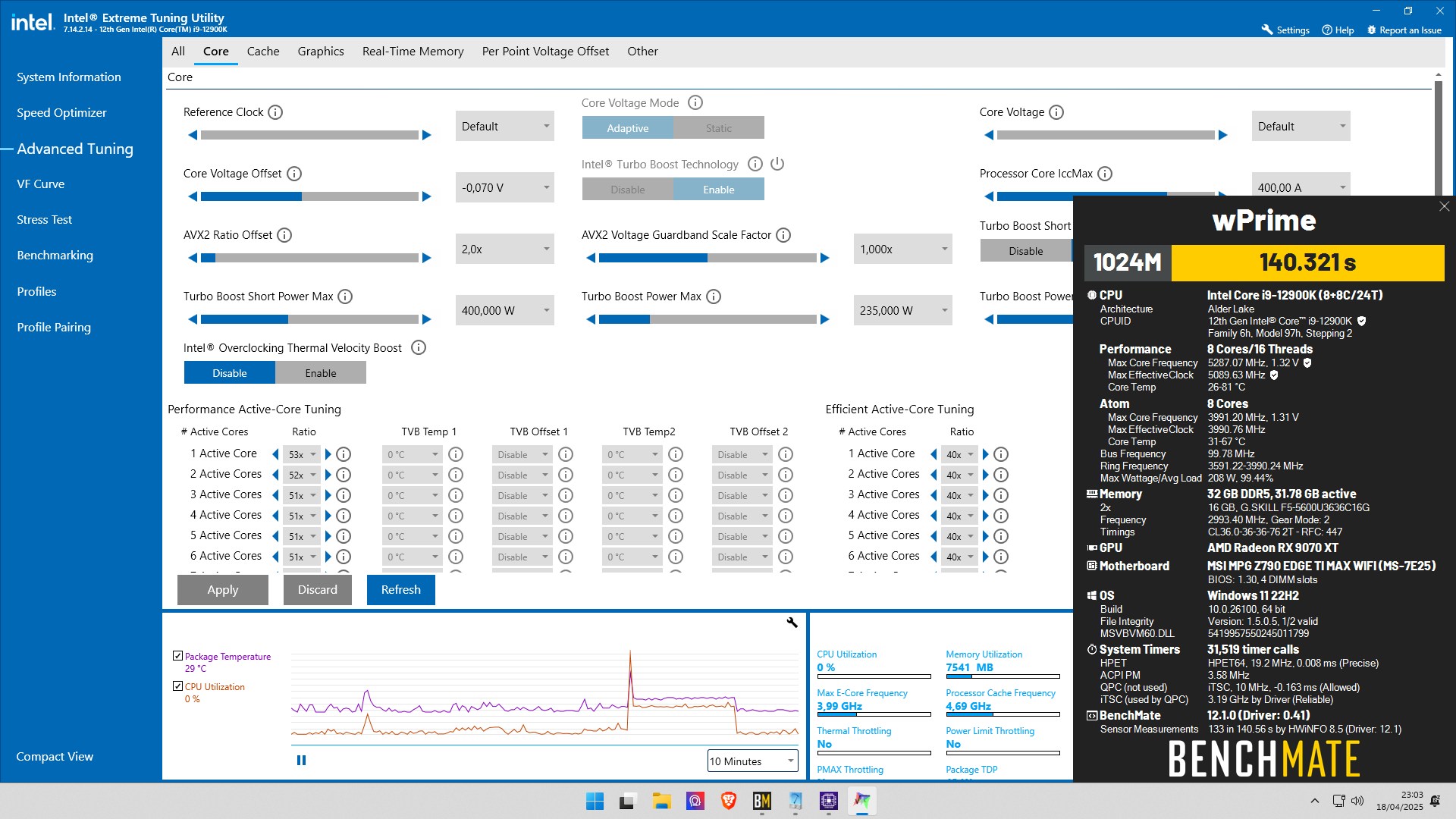Disable Overclocking Thermal Velocity Boost
This screenshot has height=819, width=1456.
pos(230,373)
